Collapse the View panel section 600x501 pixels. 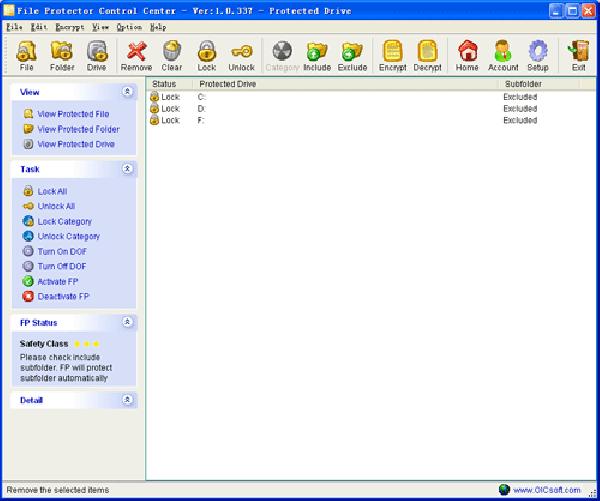[x=127, y=91]
